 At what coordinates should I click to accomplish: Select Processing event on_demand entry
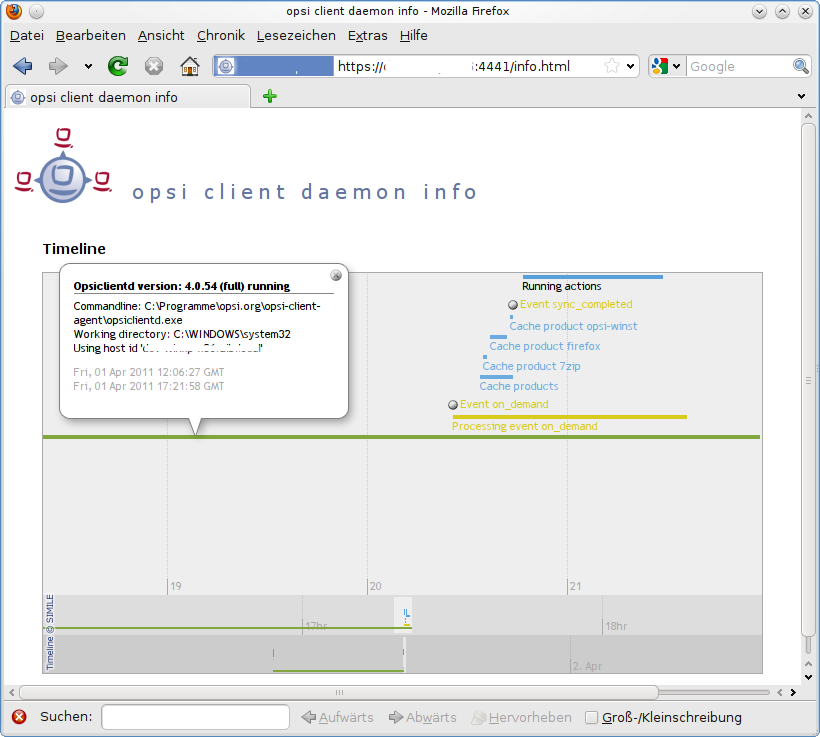tap(525, 426)
